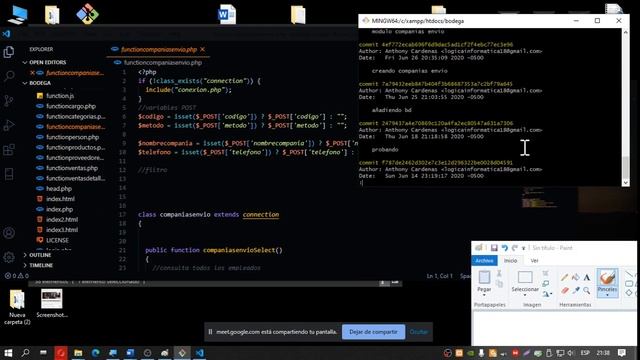Close the functioncompaniasenvio.php editor tab

tap(202, 49)
